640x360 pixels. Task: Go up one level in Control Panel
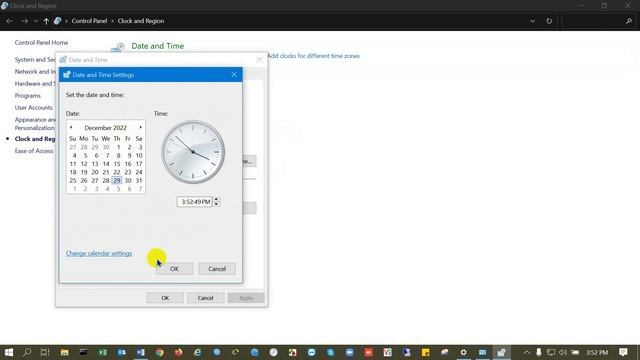click(46, 21)
